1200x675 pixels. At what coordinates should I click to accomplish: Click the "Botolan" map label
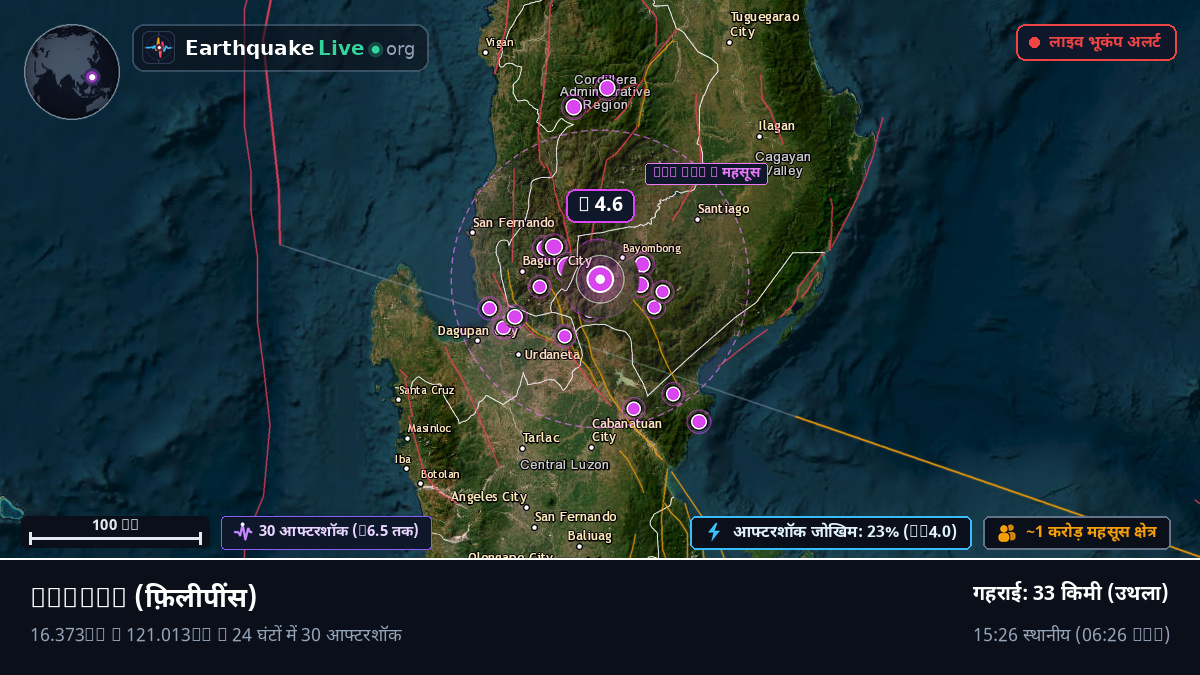(440, 474)
